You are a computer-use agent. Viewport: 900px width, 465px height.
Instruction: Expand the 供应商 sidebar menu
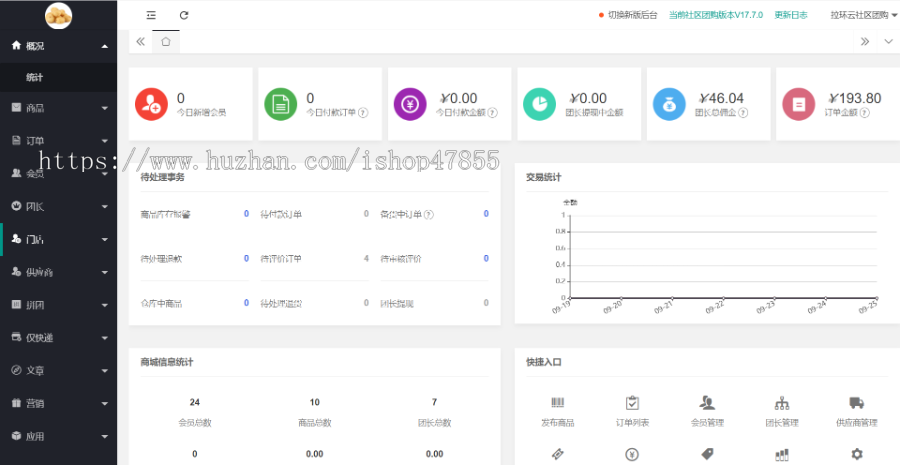pos(59,272)
